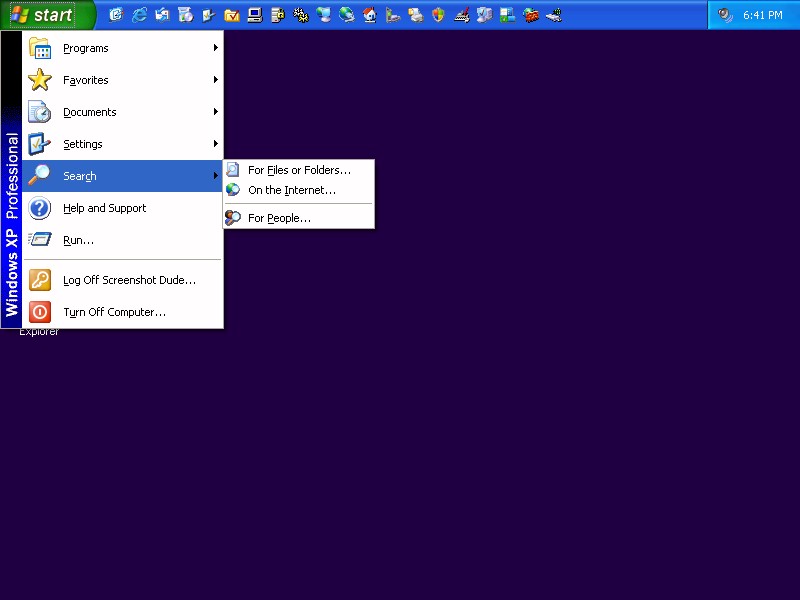The width and height of the screenshot is (800, 600).
Task: Select Documents in the Start menu
Action: point(123,112)
